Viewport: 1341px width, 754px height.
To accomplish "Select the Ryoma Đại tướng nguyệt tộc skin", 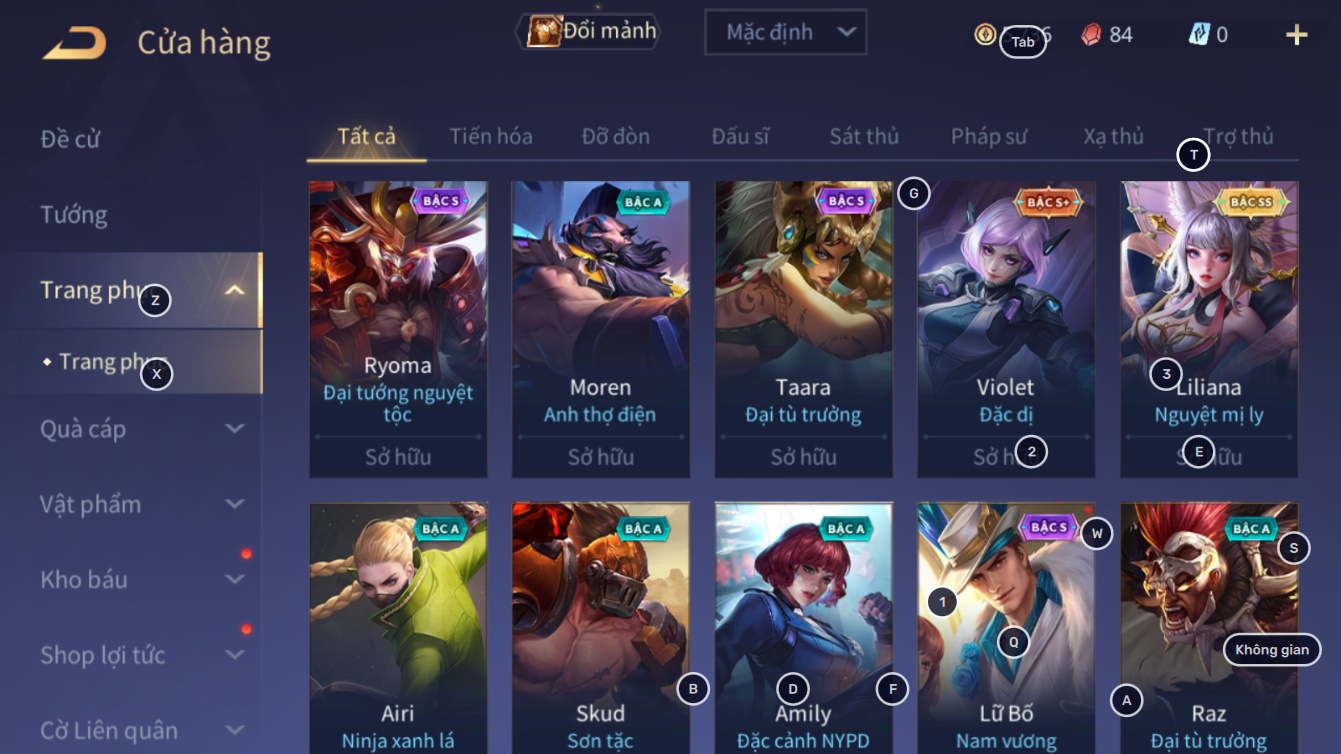I will 398,329.
